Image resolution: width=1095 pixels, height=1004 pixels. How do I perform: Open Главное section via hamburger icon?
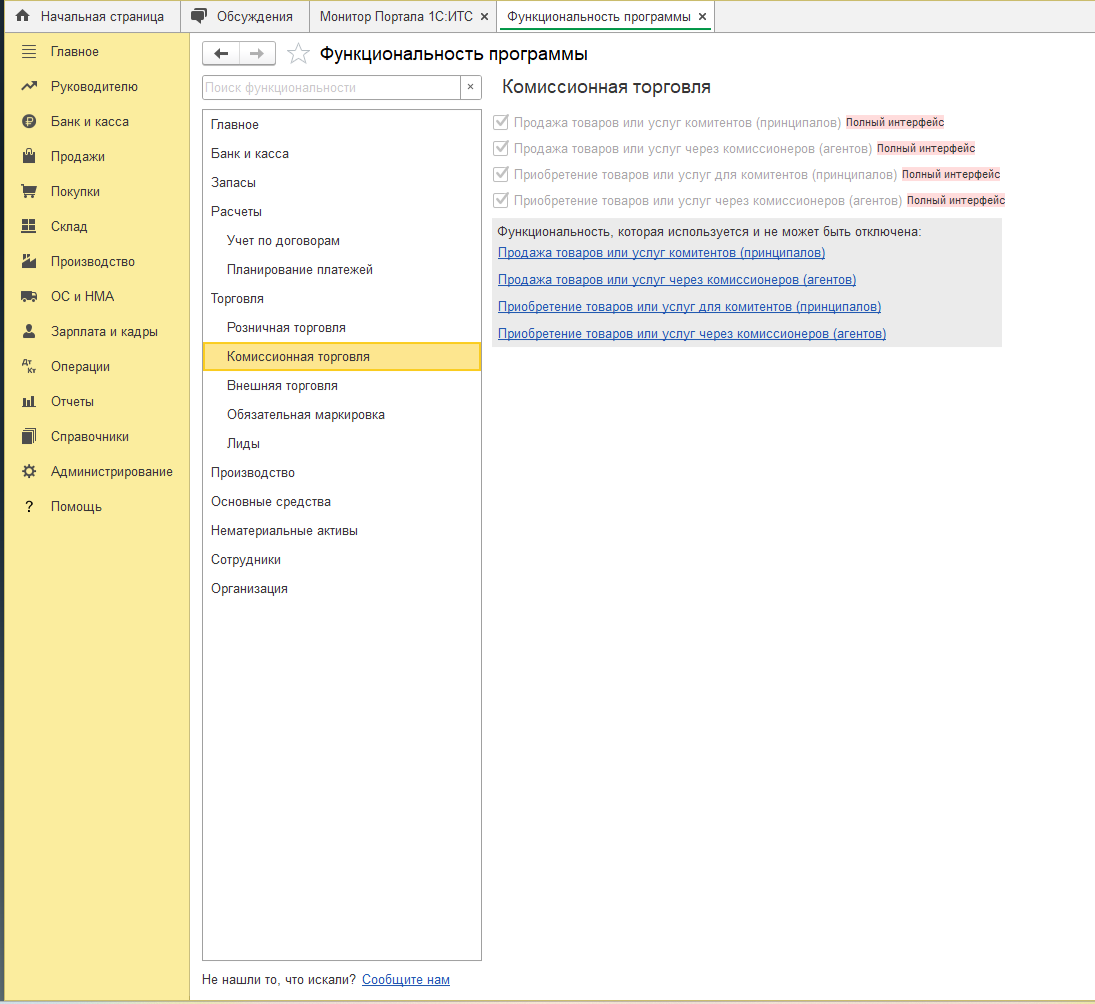[29, 52]
